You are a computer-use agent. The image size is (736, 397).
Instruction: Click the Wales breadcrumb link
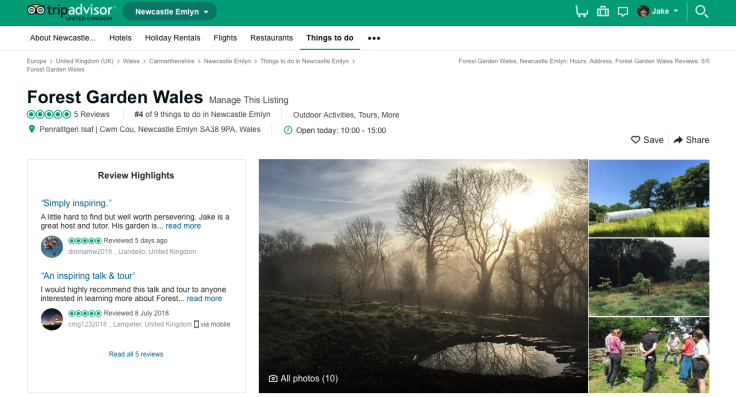[131, 61]
